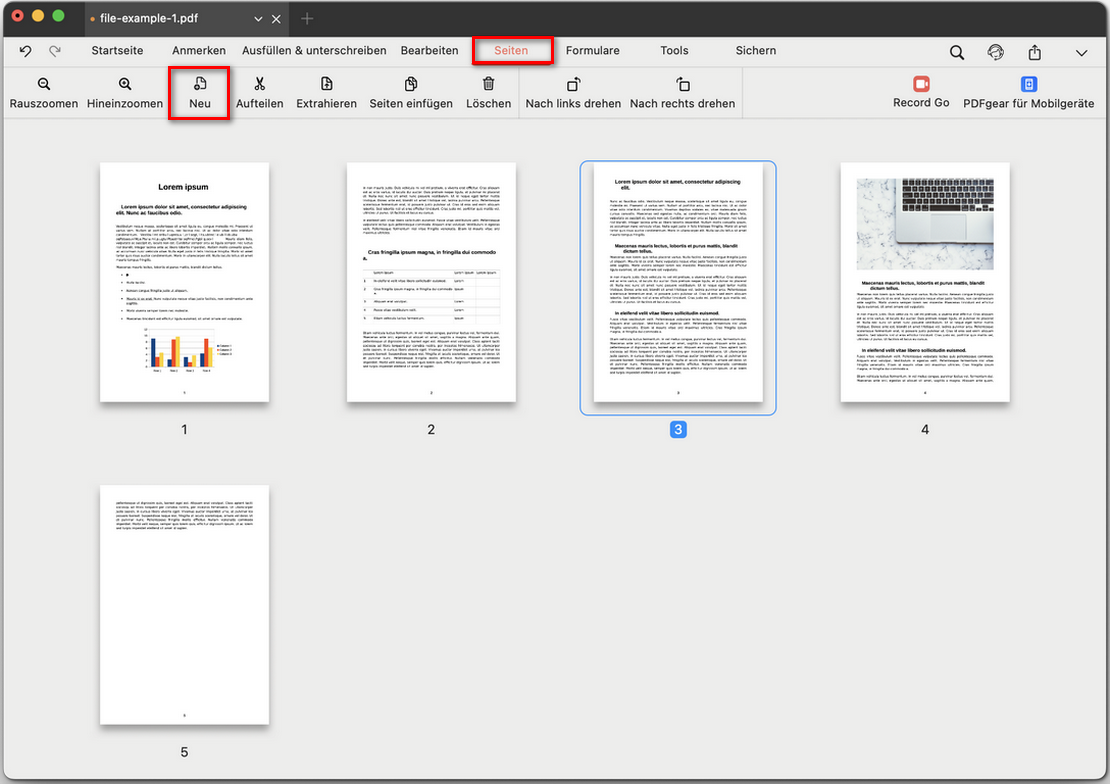Zoom out using Rauszoomen
The image size is (1110, 784).
(43, 92)
